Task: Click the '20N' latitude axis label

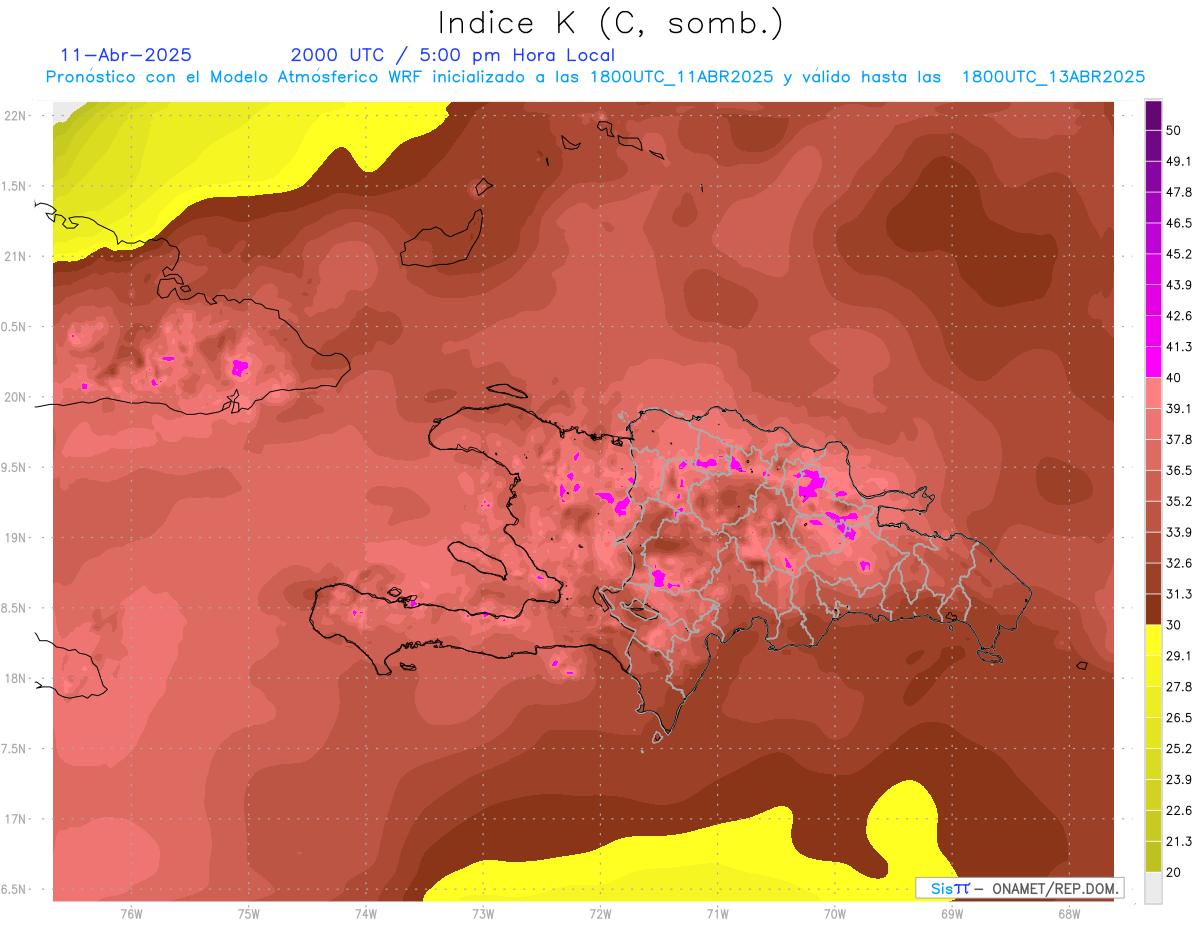Action: coord(16,397)
